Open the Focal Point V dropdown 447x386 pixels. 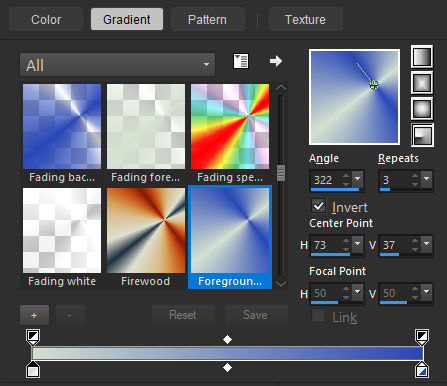coord(426,292)
